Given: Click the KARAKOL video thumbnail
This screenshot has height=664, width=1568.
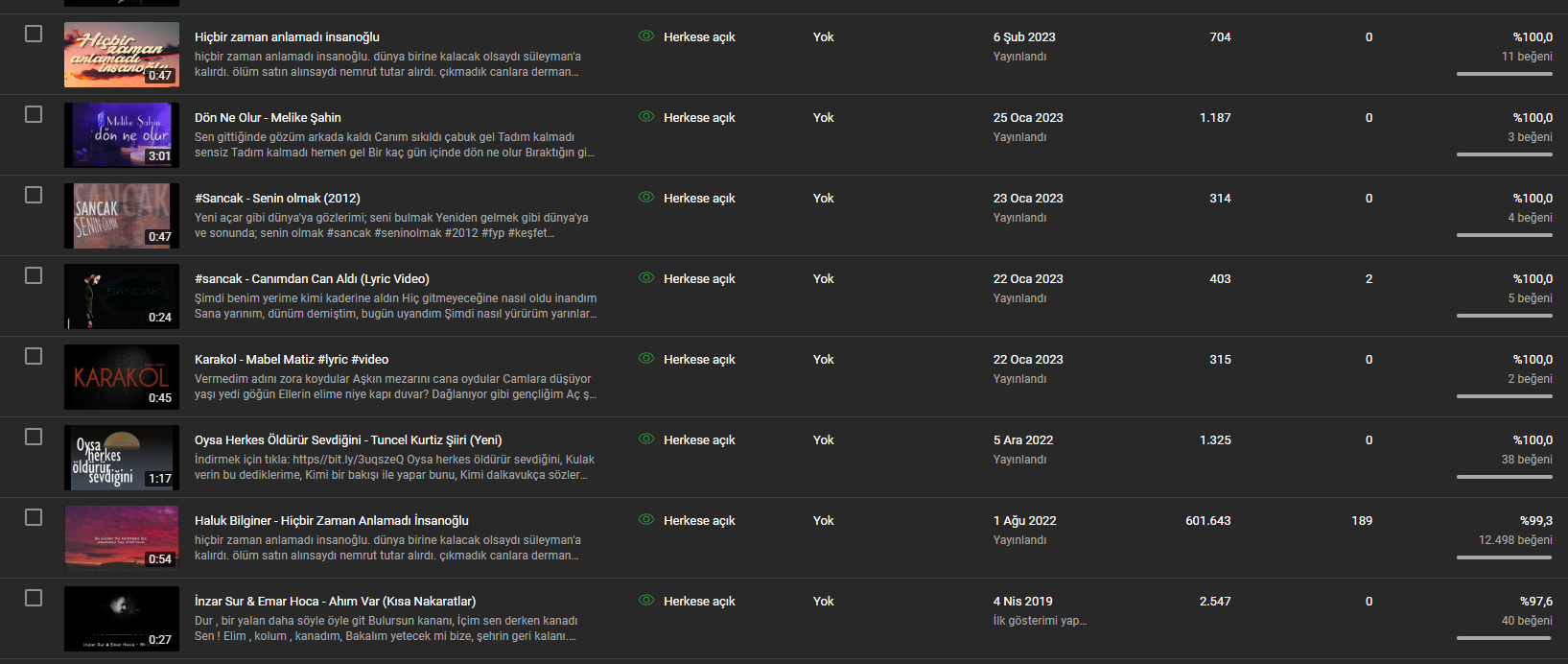Looking at the screenshot, I should (122, 377).
